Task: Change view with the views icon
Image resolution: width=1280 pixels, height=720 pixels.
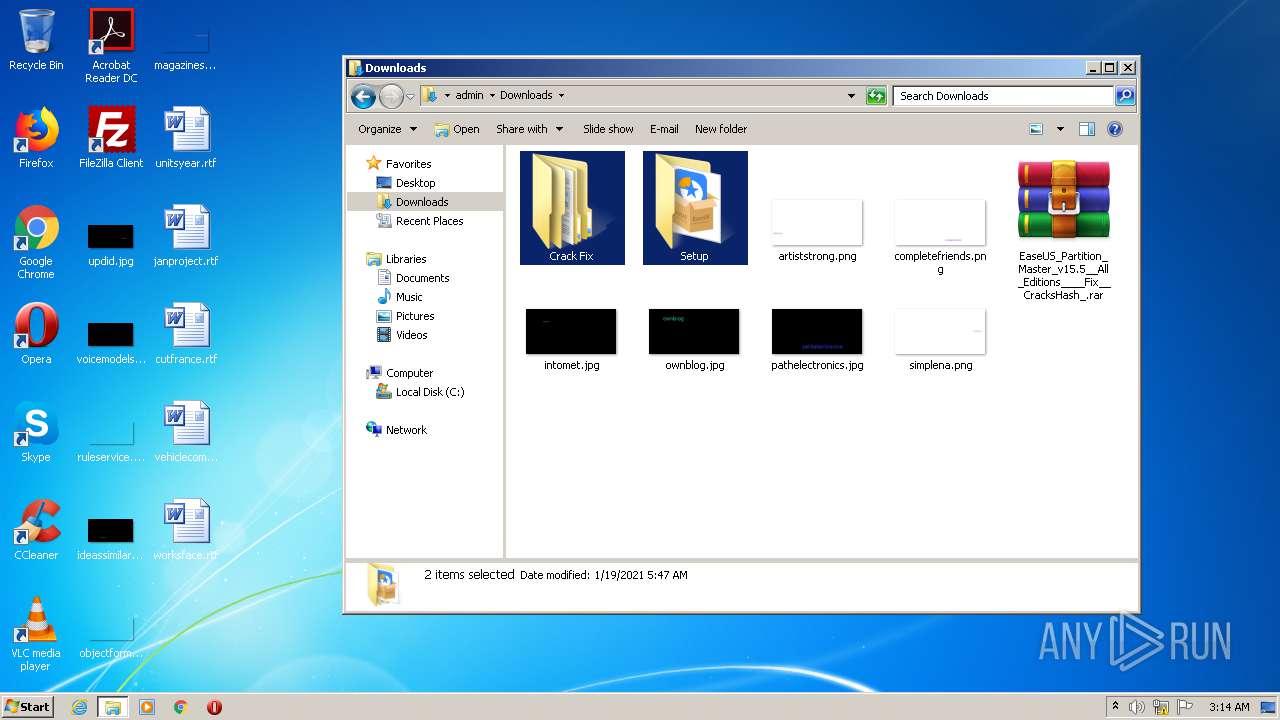Action: coord(1036,129)
